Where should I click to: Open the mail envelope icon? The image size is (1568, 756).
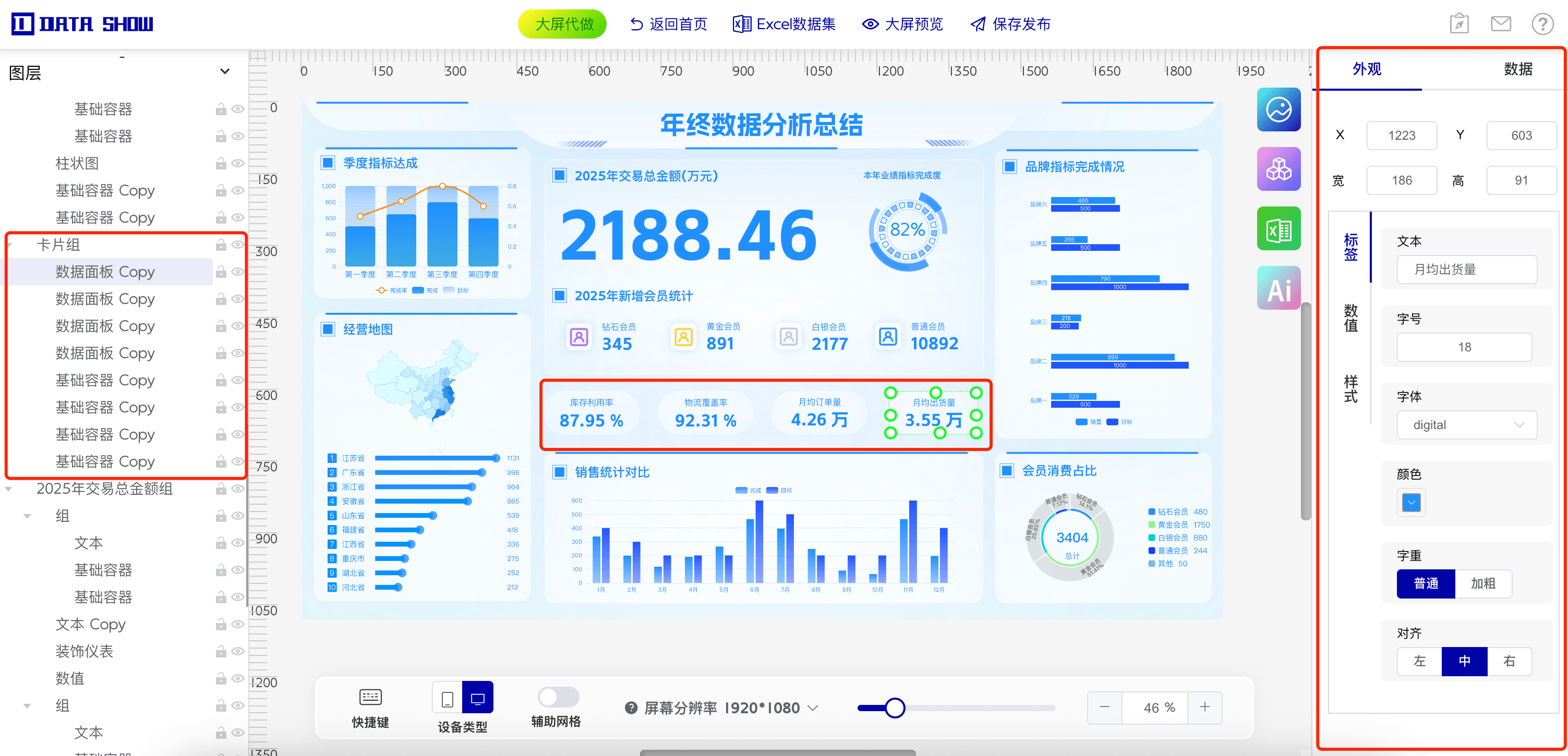[1500, 25]
